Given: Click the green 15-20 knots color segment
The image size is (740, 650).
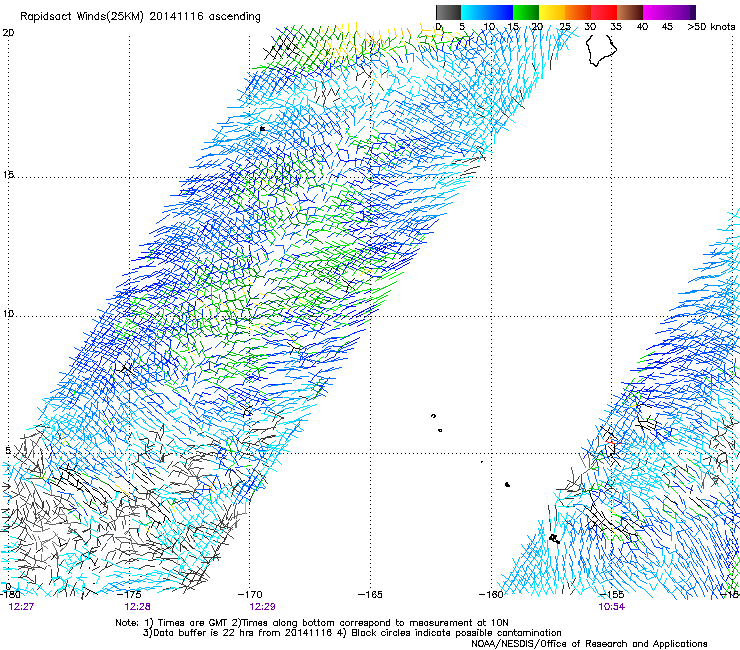Looking at the screenshot, I should tap(526, 12).
